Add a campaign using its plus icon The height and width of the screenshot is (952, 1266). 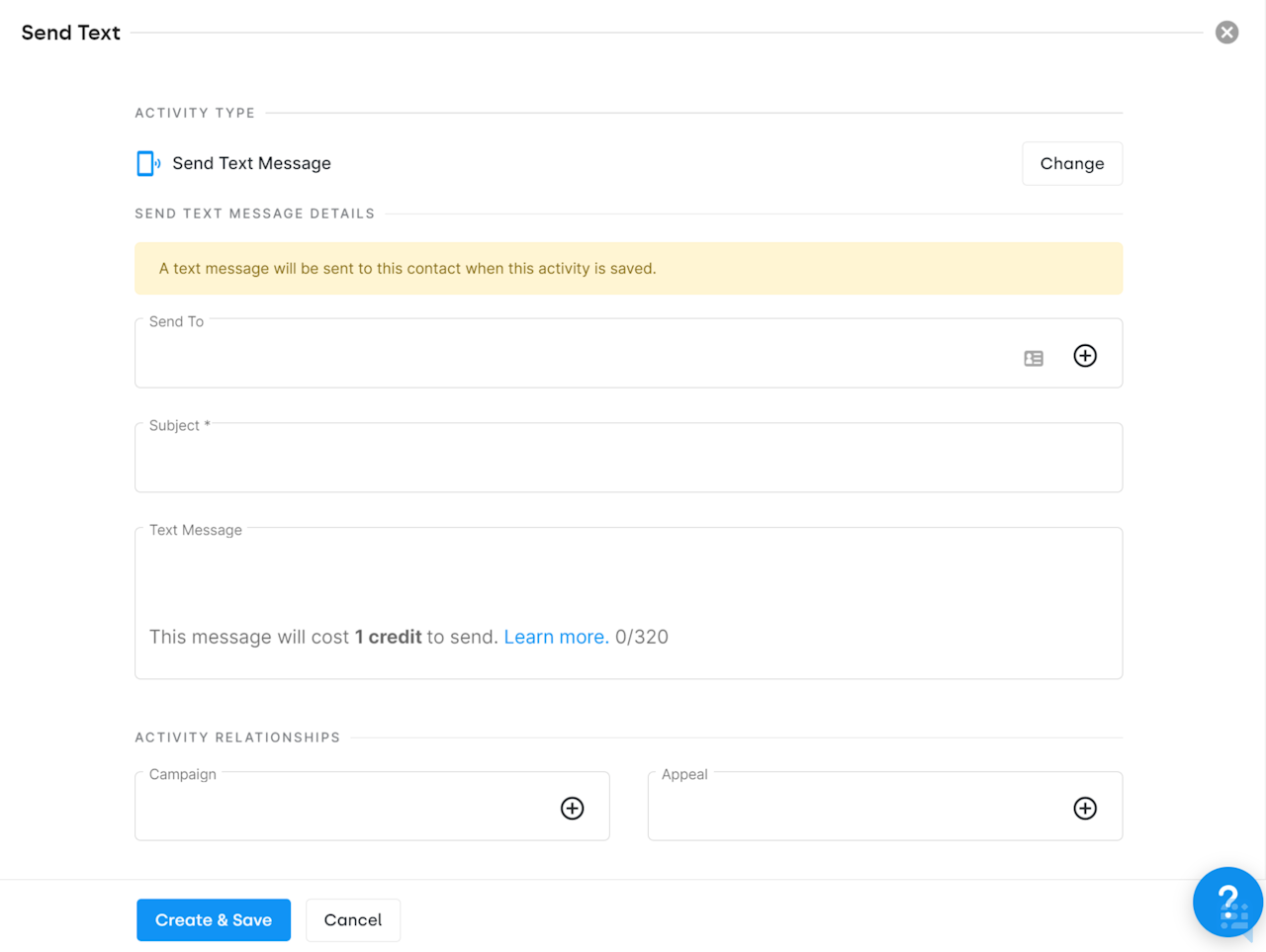tap(572, 808)
